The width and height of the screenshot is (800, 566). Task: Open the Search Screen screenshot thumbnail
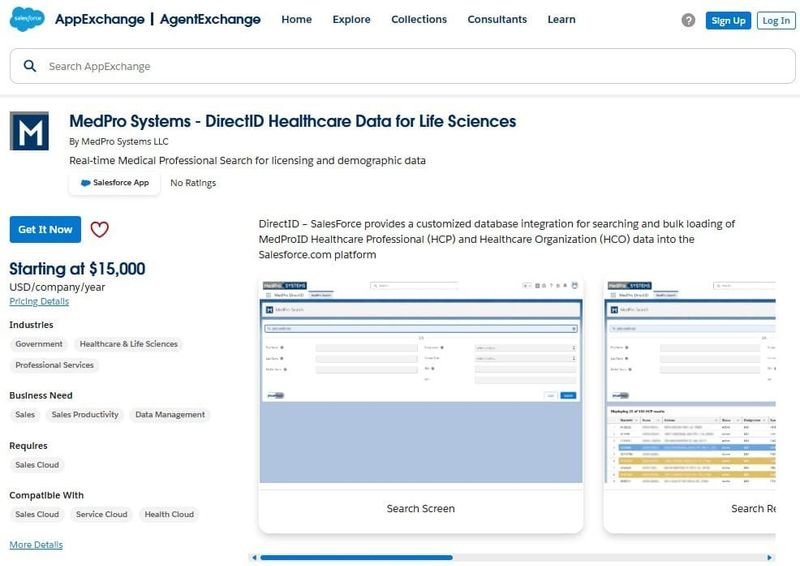pyautogui.click(x=421, y=381)
